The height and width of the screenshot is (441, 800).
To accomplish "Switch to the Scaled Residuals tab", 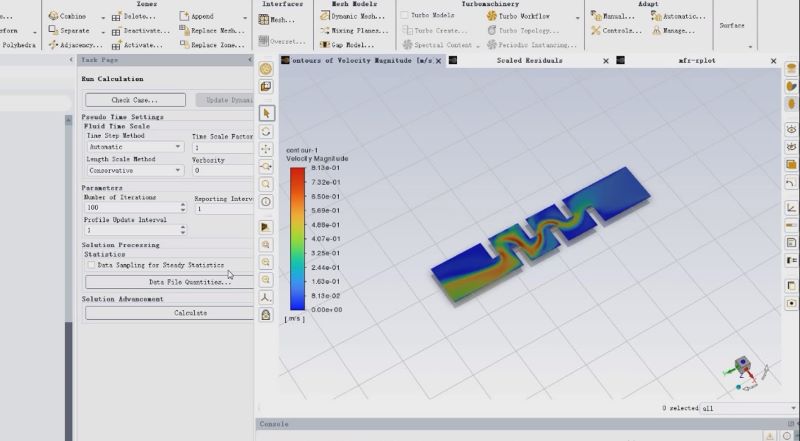I will pos(530,60).
